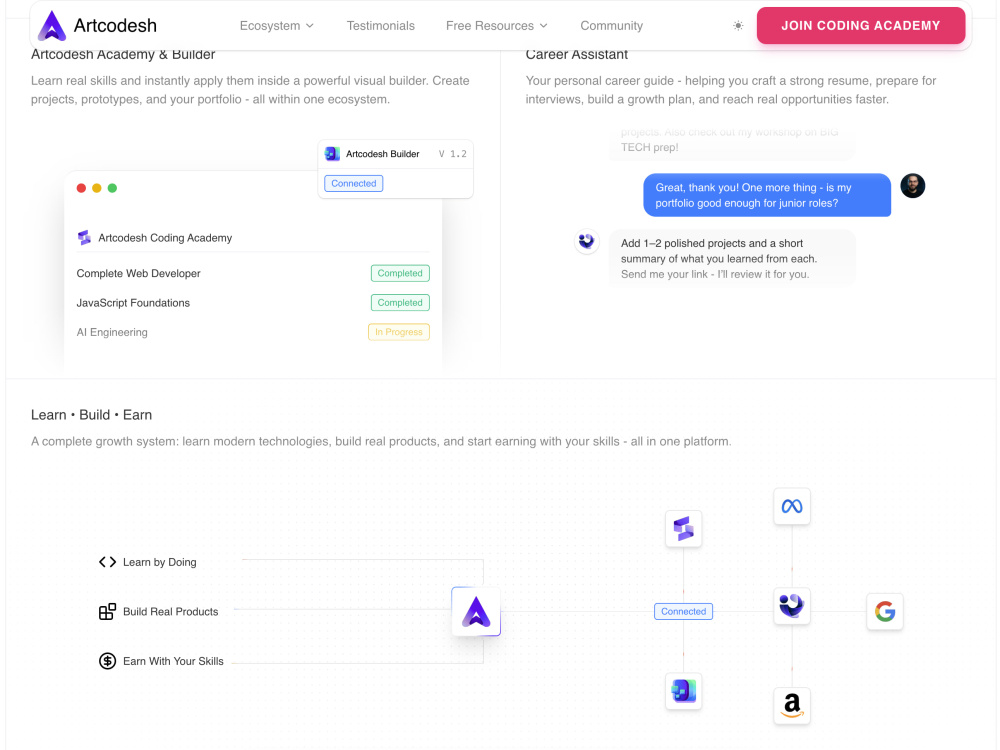Click the V 1.2 version label
The height and width of the screenshot is (750, 1000).
[452, 154]
